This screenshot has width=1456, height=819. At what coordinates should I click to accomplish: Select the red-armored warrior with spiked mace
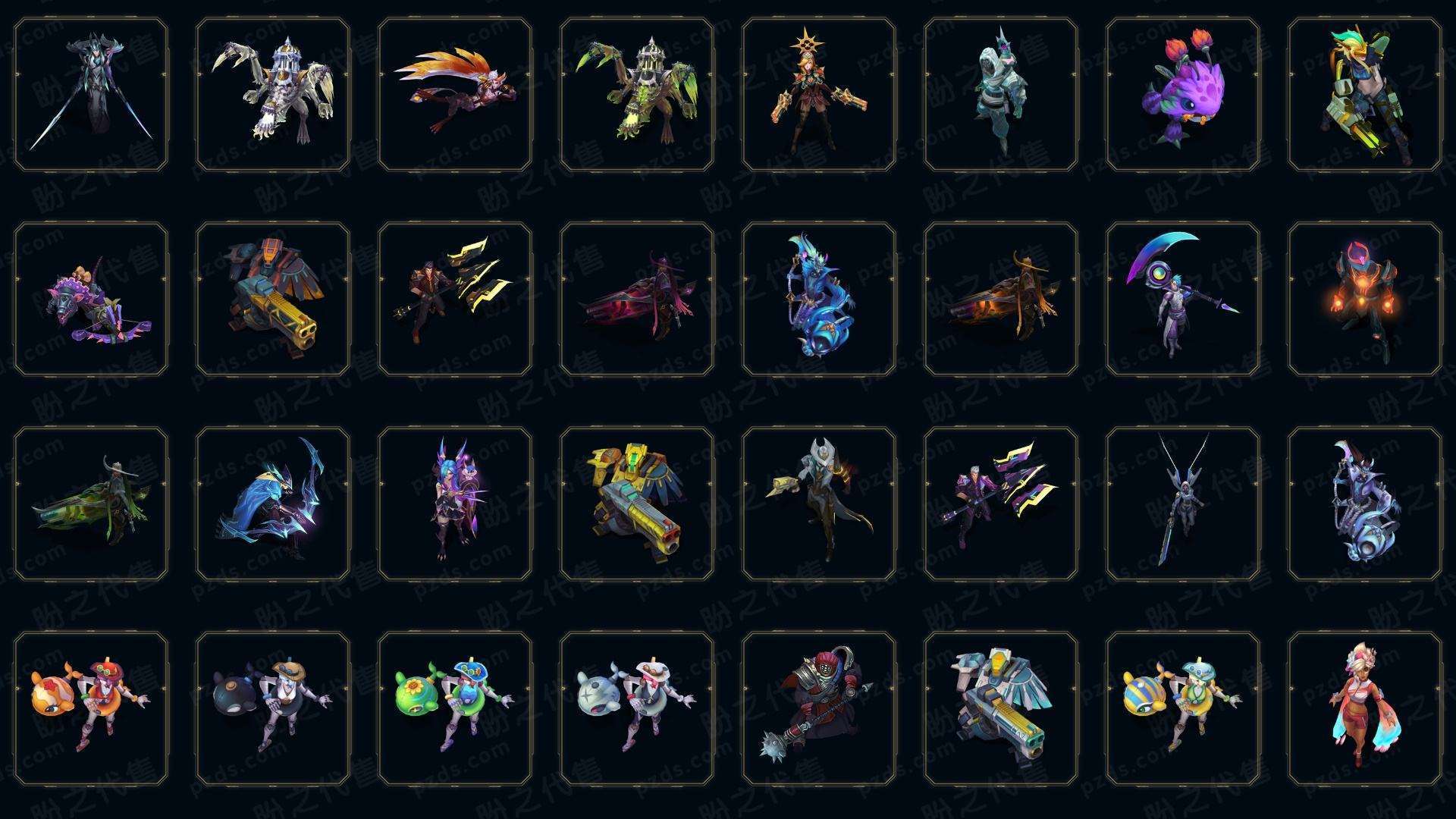click(x=819, y=708)
